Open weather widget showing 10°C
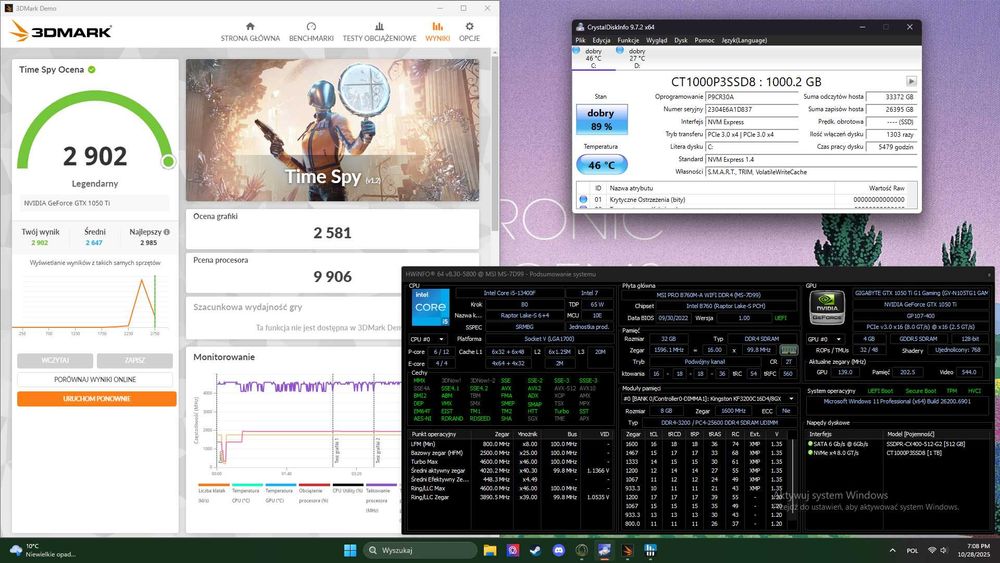The width and height of the screenshot is (1000, 563). [x=43, y=550]
